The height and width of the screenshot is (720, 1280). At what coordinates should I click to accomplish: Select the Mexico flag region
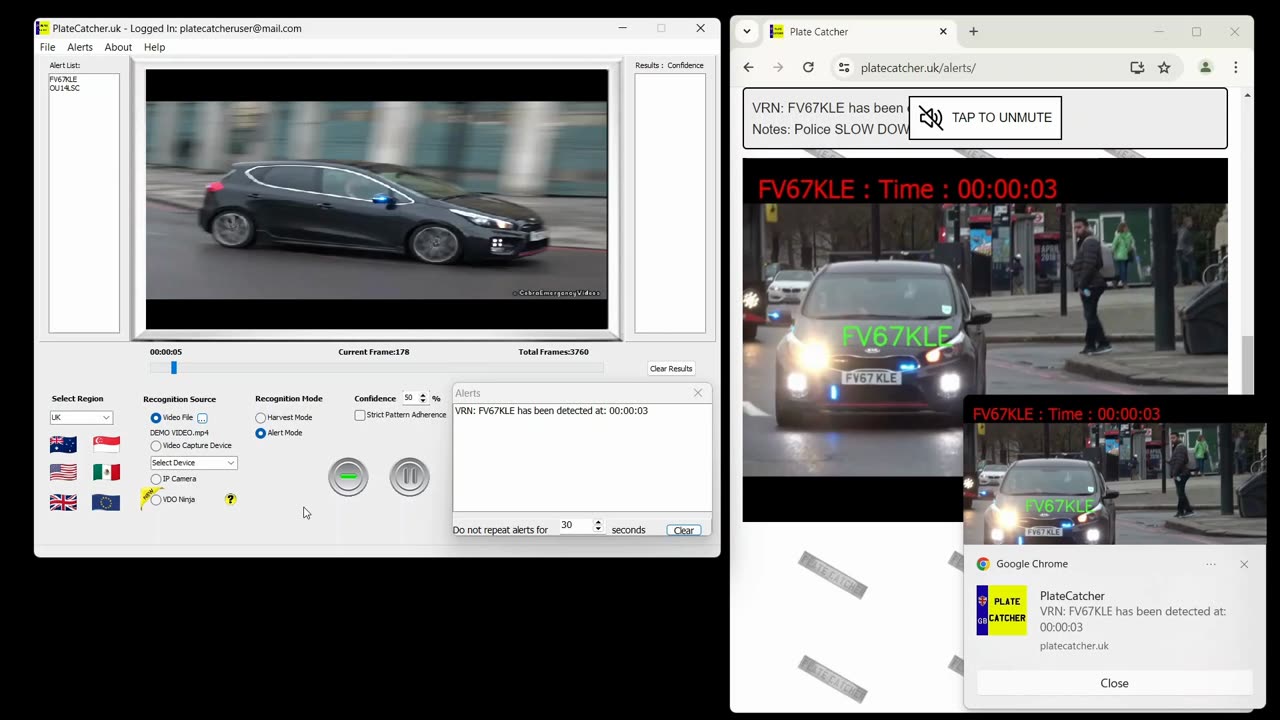106,472
